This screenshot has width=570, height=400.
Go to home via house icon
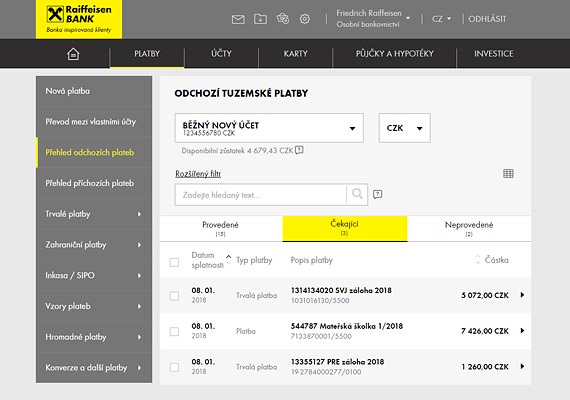[73, 54]
